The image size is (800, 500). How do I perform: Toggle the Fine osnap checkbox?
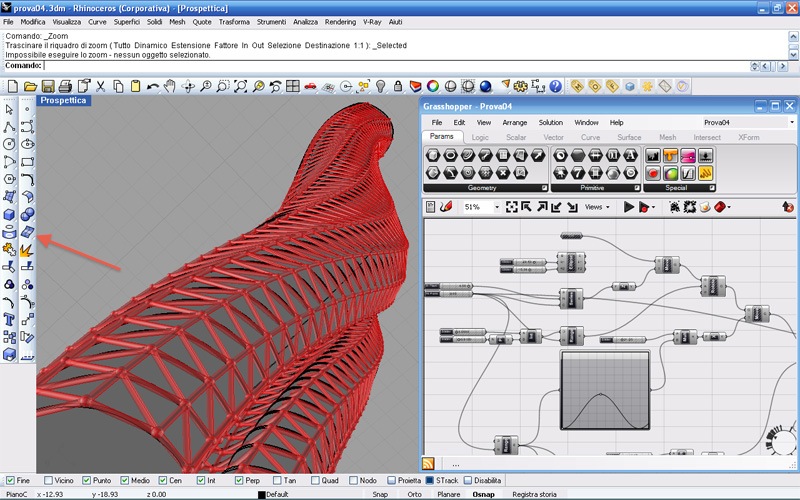point(10,481)
